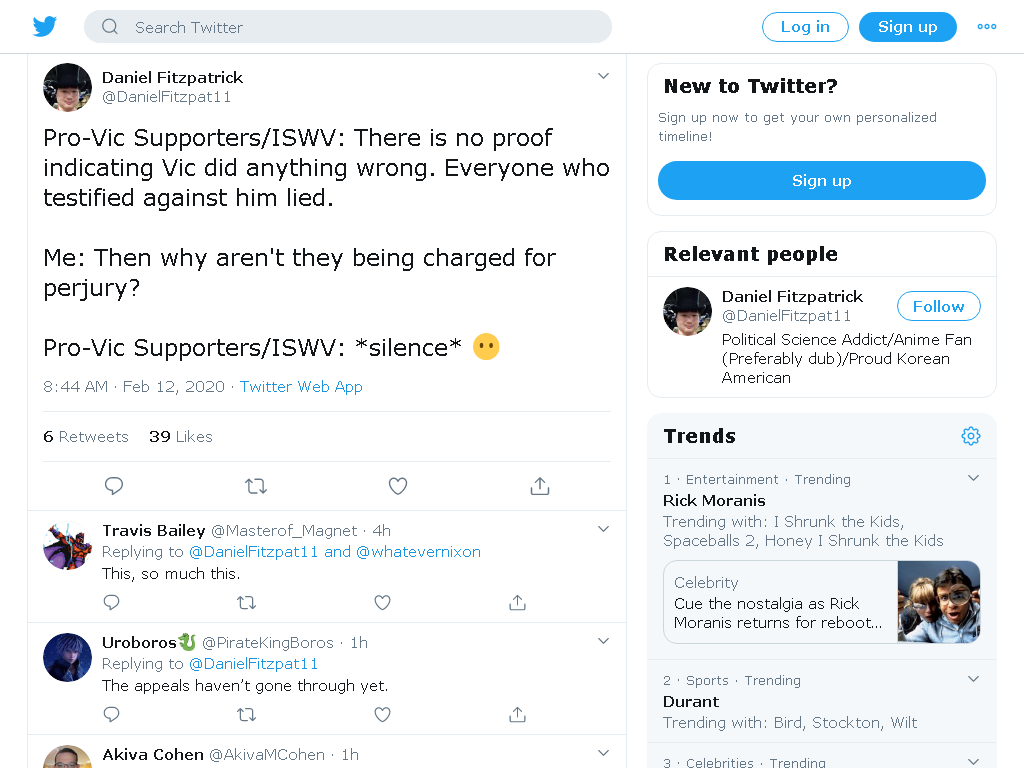Like Daniel Fitzpatrick's main tweet
The width and height of the screenshot is (1024, 768).
click(398, 486)
